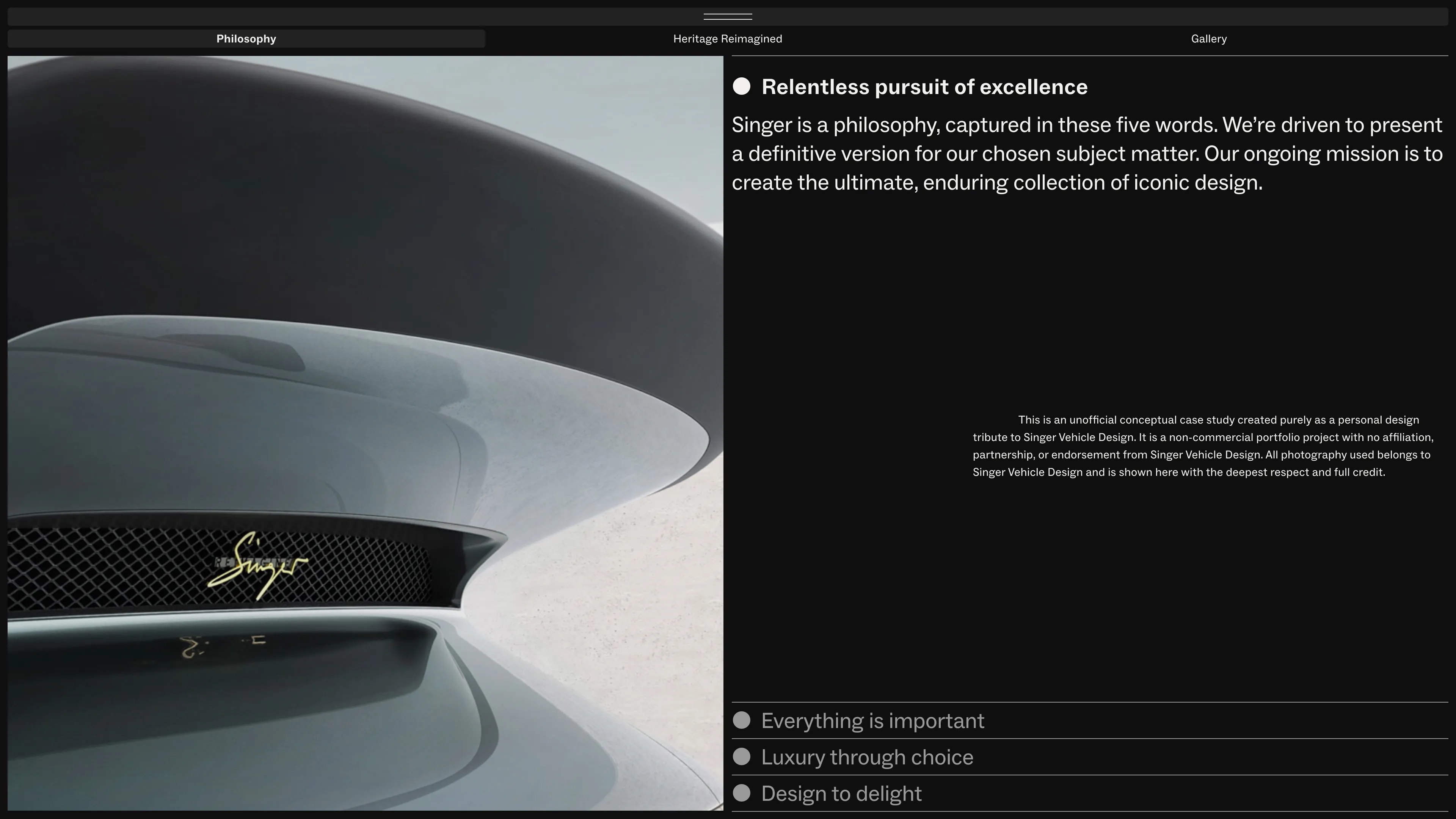Open the hamburger menu bar at top
The width and height of the screenshot is (1456, 819).
click(x=728, y=16)
